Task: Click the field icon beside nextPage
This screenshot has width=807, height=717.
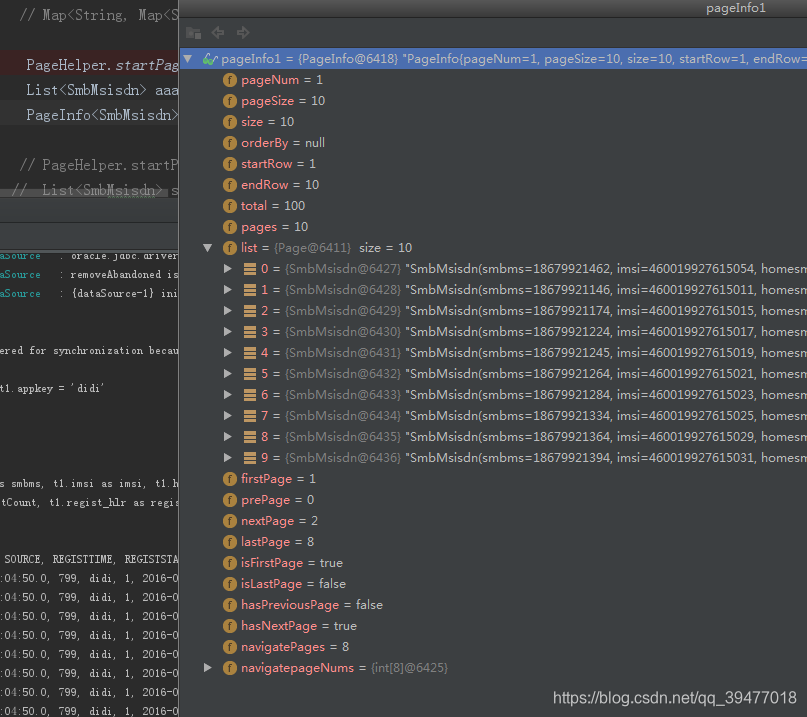Action: [230, 521]
